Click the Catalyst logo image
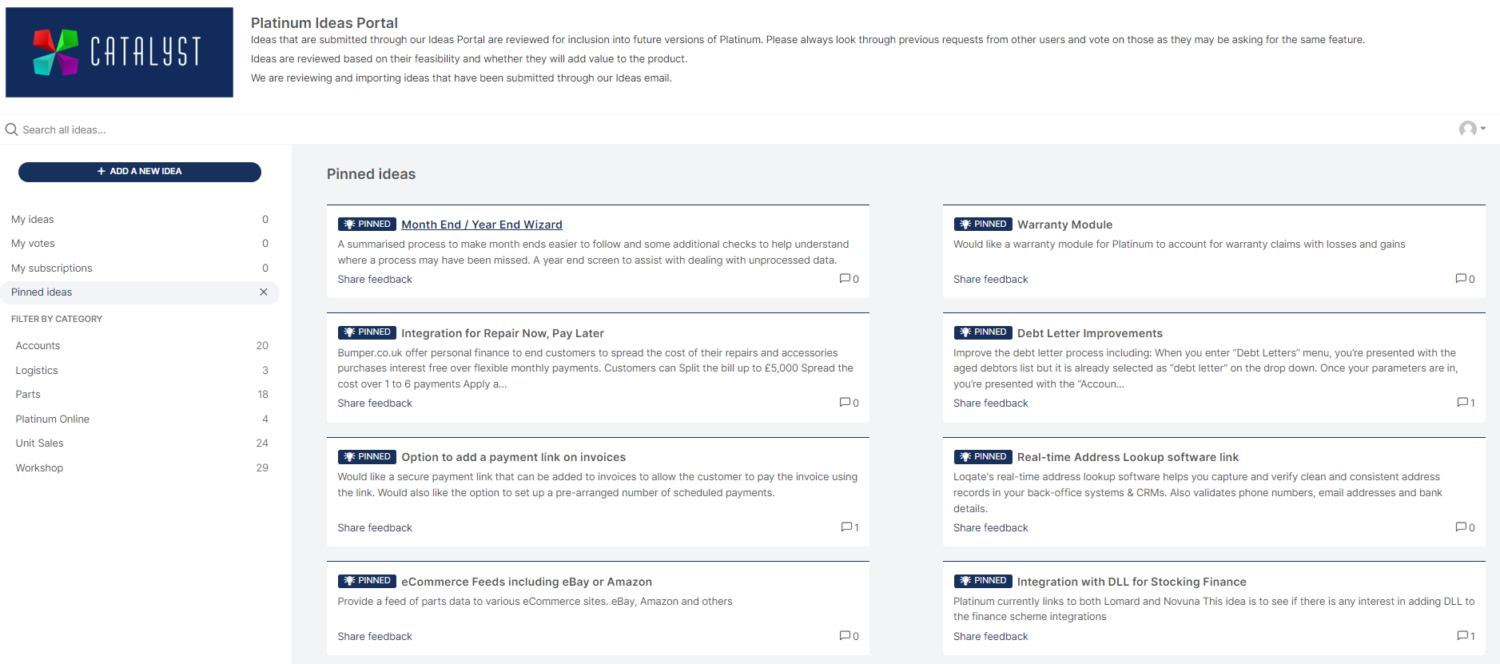The image size is (1500, 664). click(x=119, y=53)
